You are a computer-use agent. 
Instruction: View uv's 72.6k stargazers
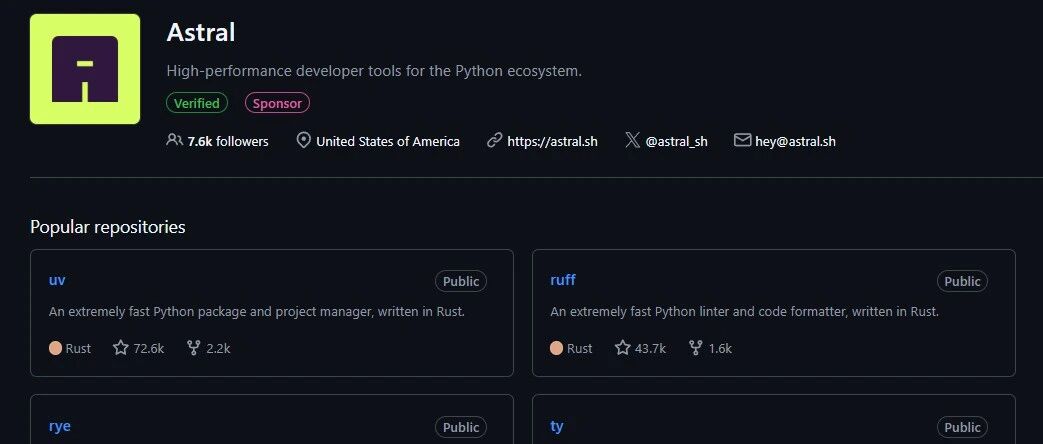(148, 348)
